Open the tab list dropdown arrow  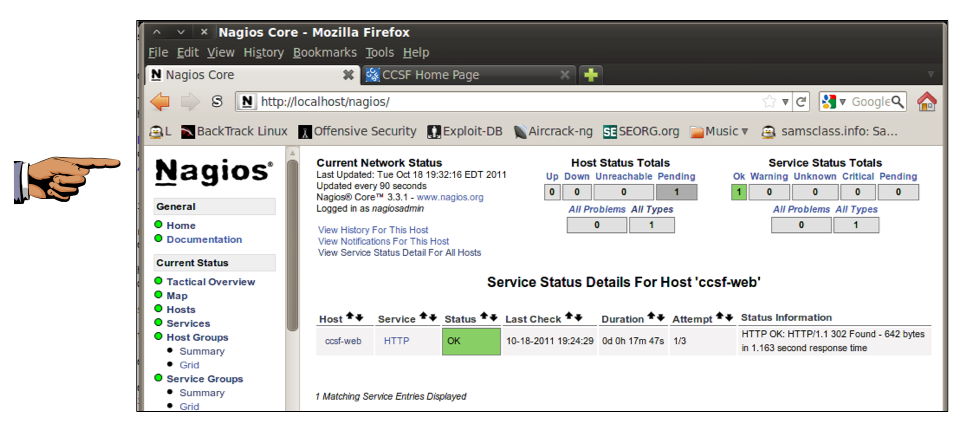[x=930, y=75]
